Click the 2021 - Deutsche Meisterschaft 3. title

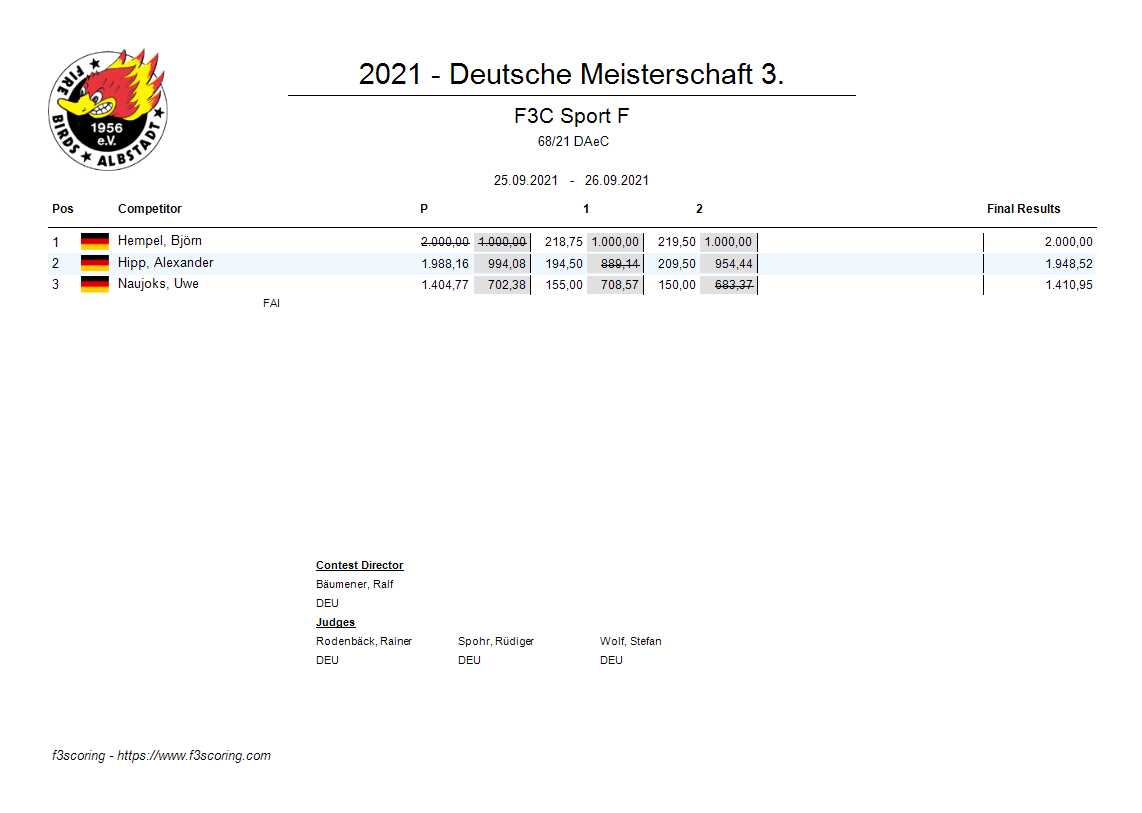pyautogui.click(x=571, y=74)
